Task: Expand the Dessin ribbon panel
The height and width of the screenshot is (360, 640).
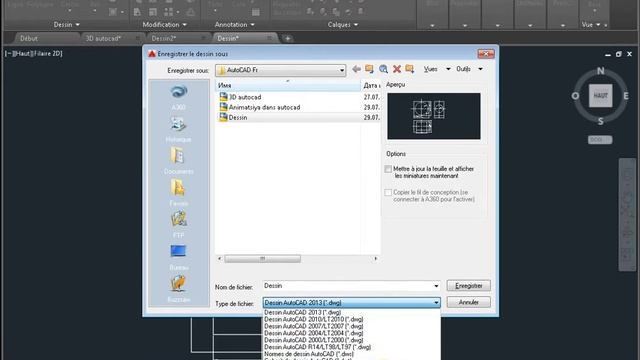Action: (67, 24)
